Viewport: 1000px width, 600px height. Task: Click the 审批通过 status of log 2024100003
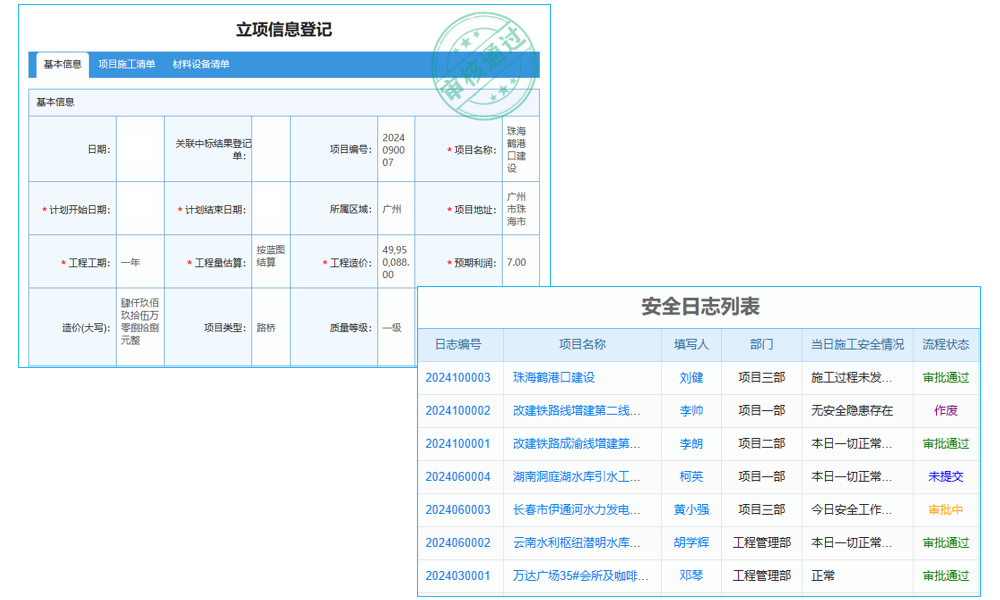click(944, 377)
